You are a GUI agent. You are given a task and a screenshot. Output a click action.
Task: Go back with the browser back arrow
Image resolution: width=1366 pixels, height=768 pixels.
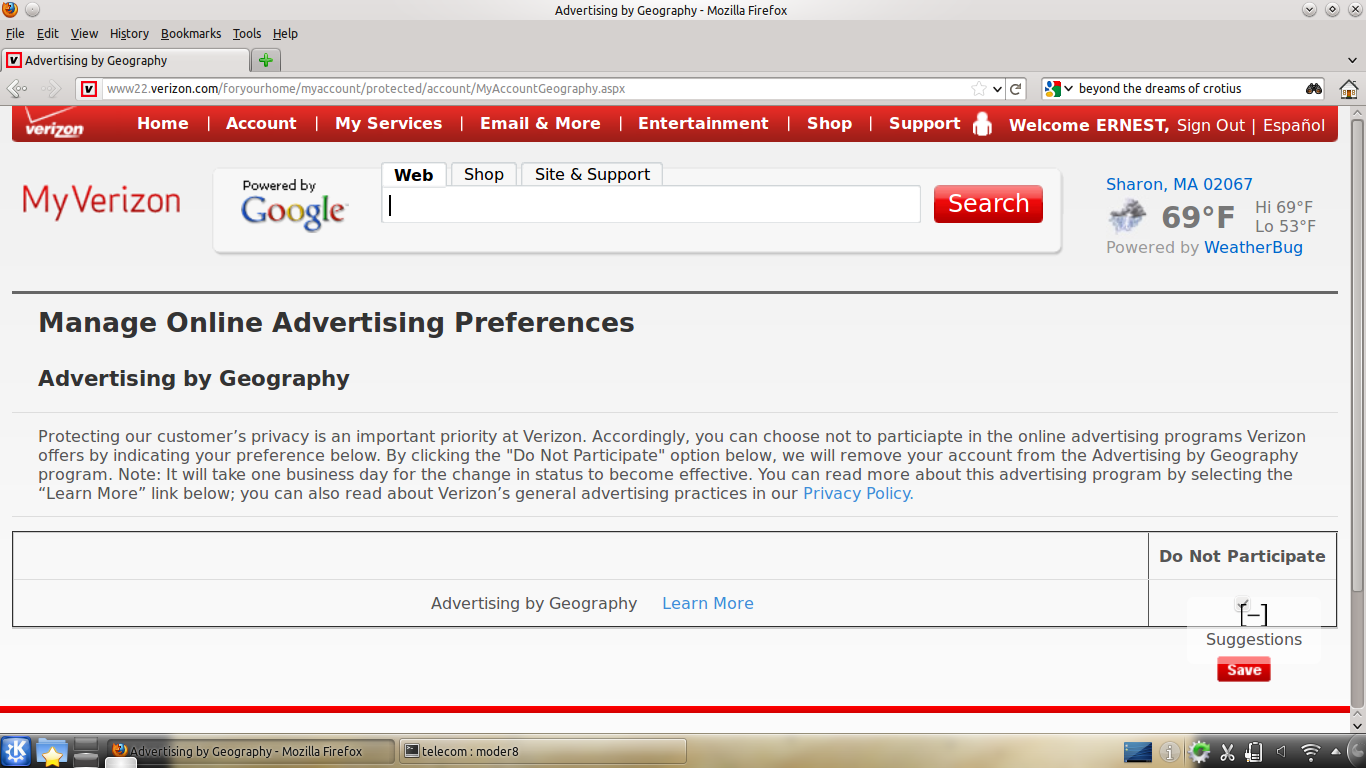coord(17,89)
